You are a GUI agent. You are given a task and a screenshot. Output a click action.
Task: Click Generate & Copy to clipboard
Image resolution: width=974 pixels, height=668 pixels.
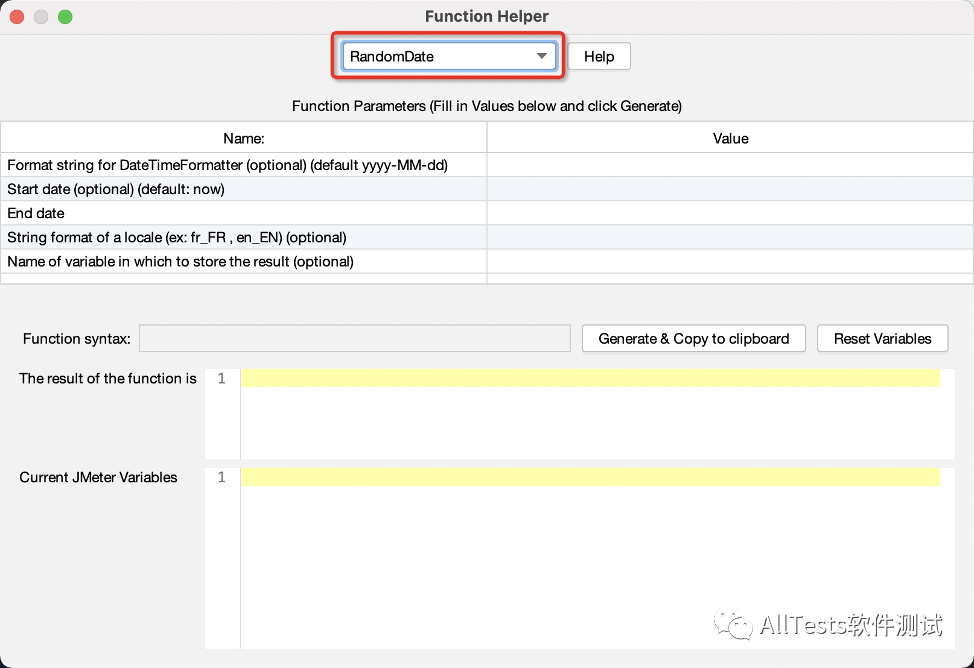tap(694, 339)
